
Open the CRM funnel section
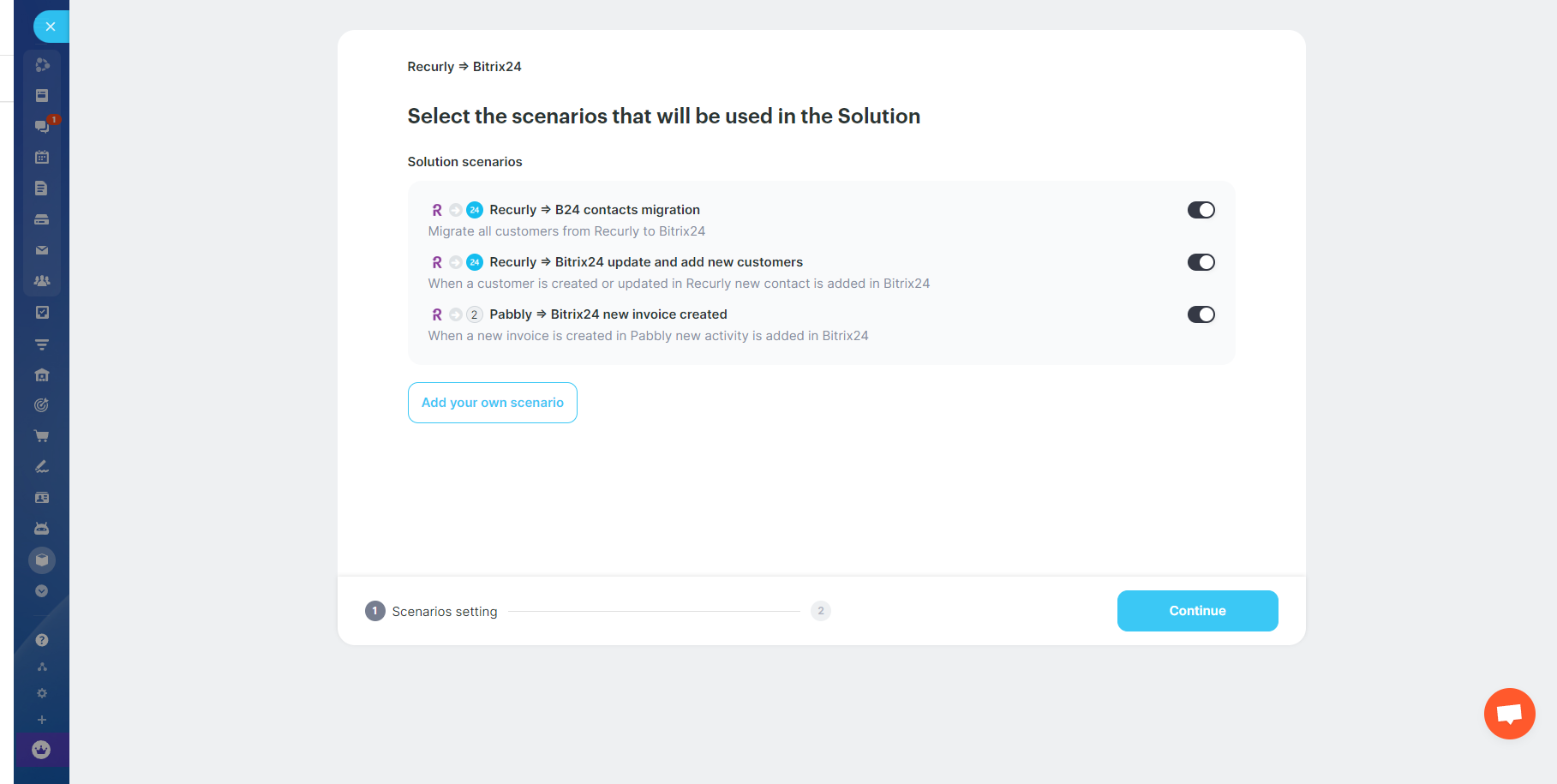pyautogui.click(x=42, y=344)
